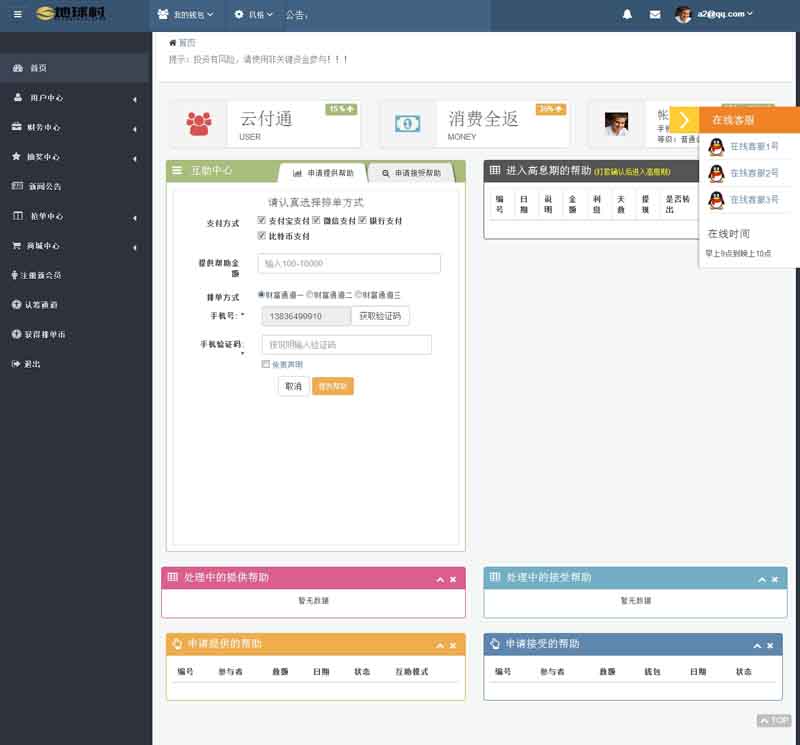Expand the 用户中心 submenu arrow
Viewport: 800px width, 745px height.
pos(135,100)
